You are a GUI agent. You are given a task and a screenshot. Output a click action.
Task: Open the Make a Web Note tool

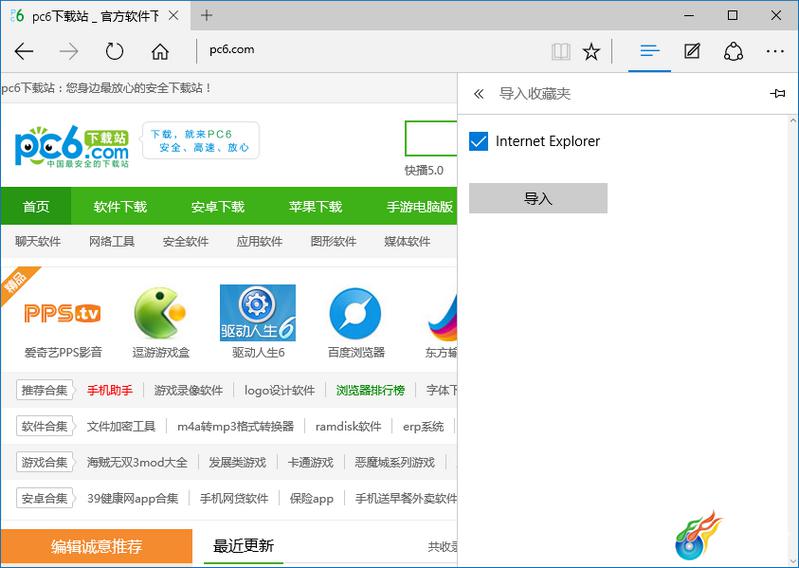tap(691, 51)
